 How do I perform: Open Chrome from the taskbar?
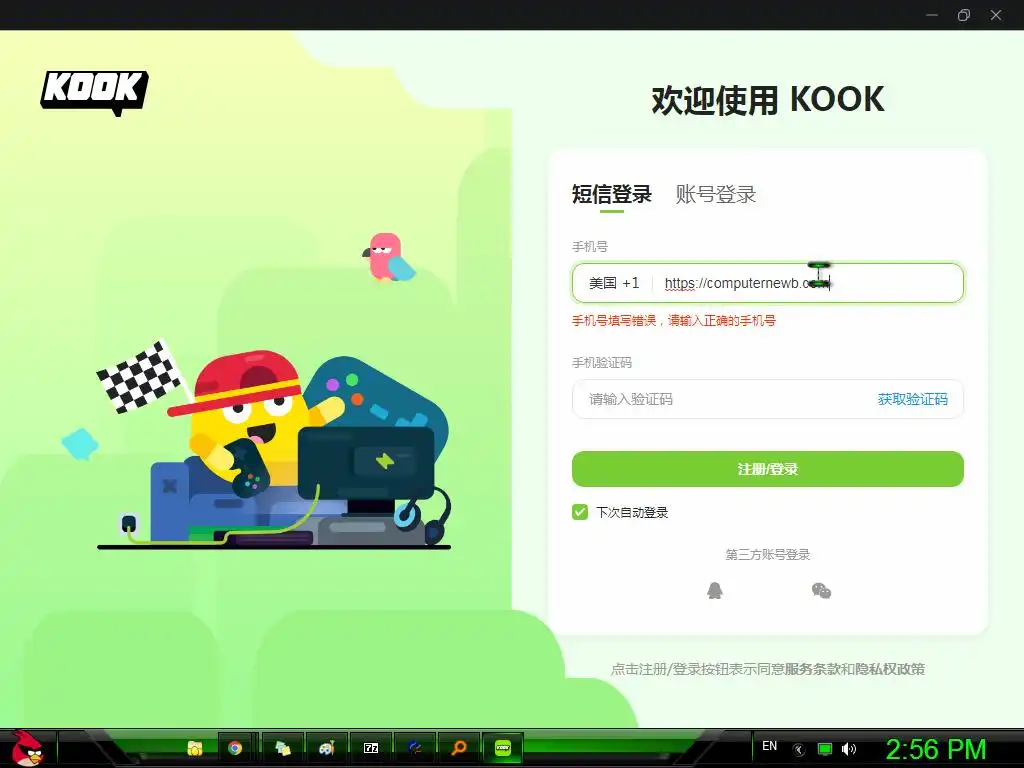point(235,748)
